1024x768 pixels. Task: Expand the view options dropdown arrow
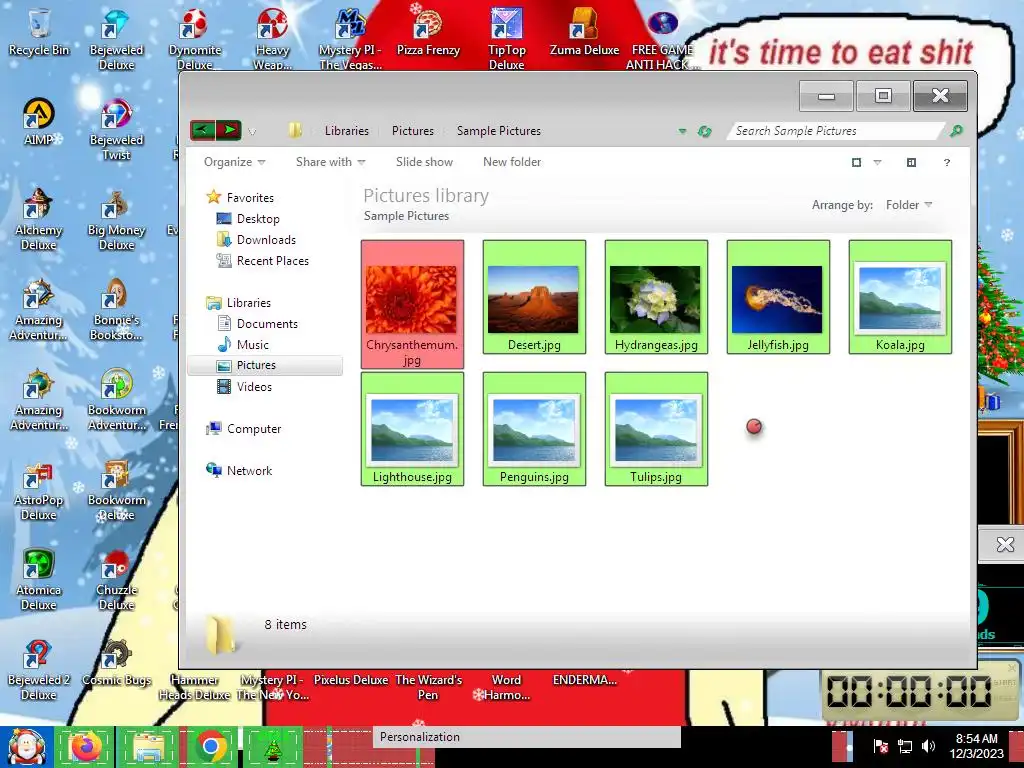tap(878, 163)
